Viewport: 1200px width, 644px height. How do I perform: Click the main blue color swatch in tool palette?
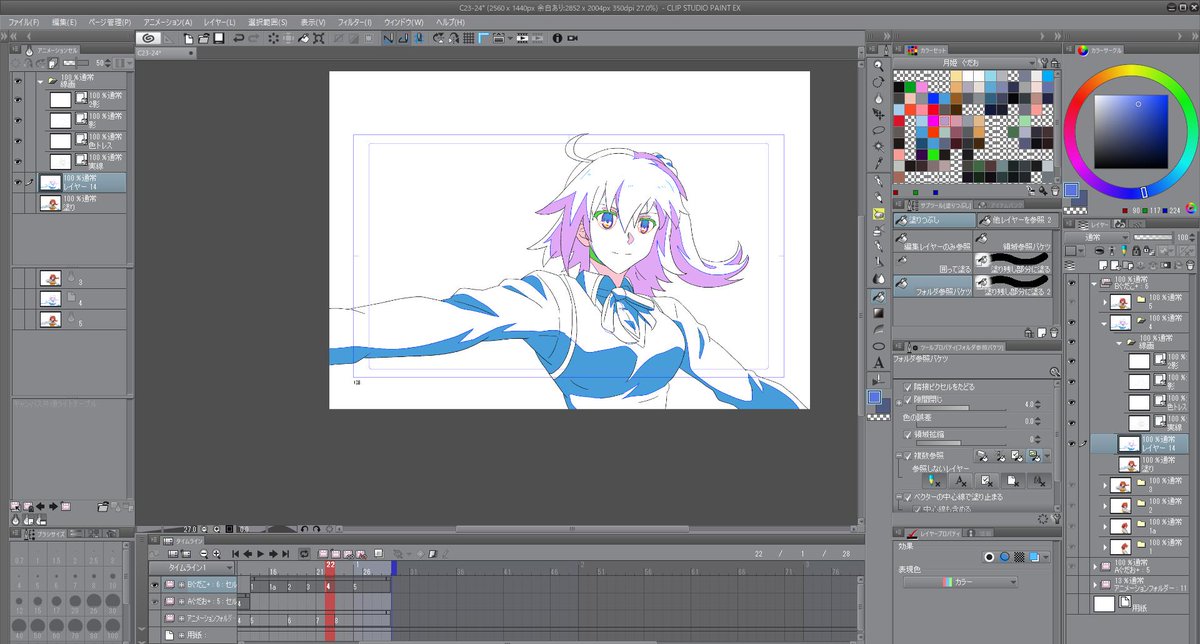[875, 398]
